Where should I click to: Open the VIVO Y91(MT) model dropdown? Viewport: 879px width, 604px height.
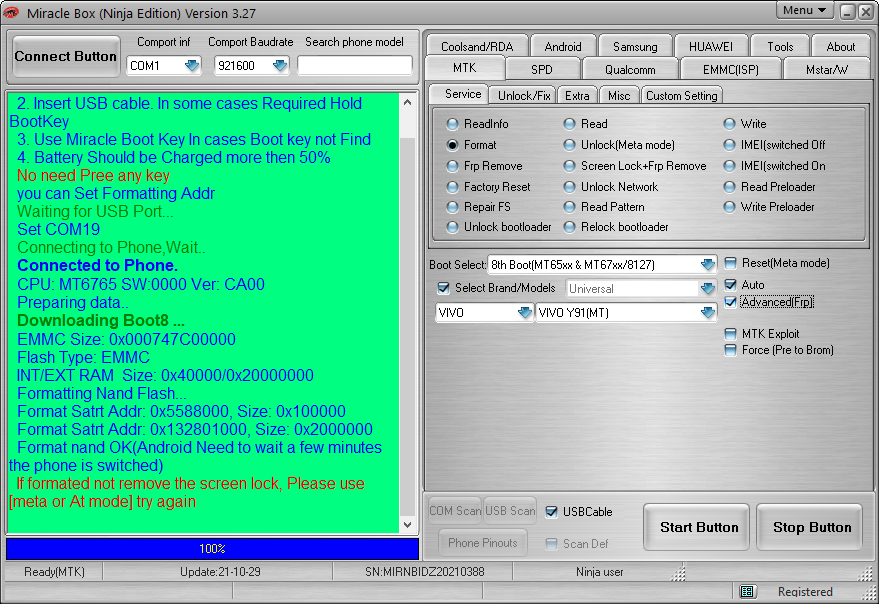708,312
